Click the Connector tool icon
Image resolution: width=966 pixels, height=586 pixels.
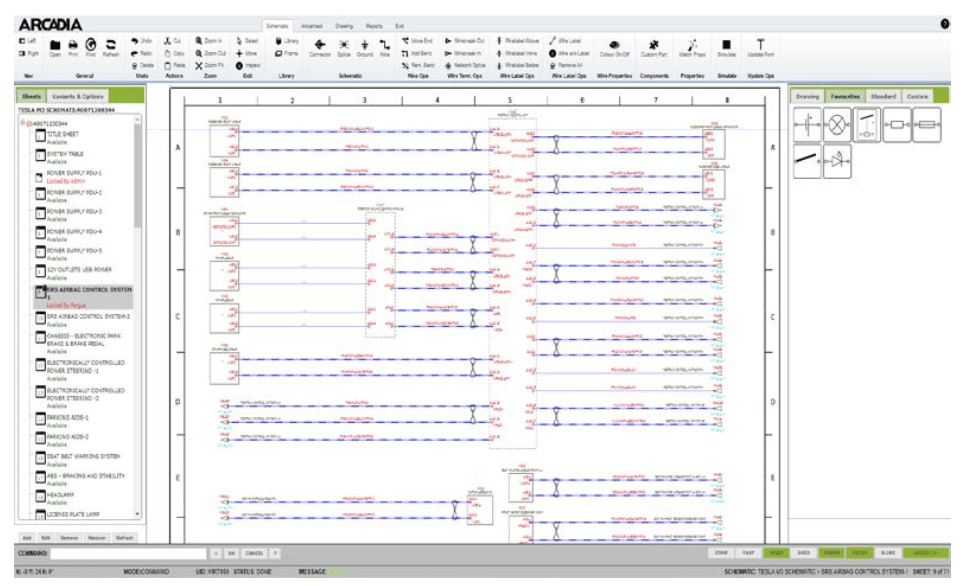[320, 46]
